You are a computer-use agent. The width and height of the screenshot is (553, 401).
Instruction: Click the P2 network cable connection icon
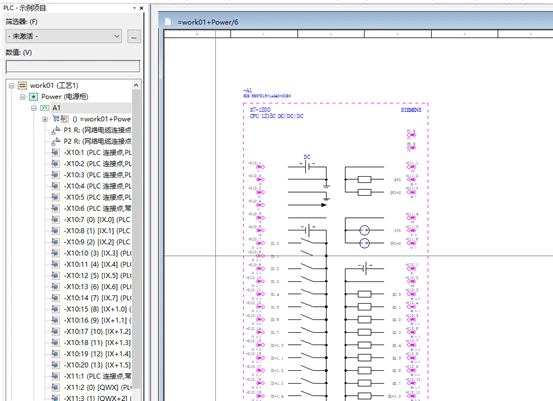pyautogui.click(x=56, y=142)
